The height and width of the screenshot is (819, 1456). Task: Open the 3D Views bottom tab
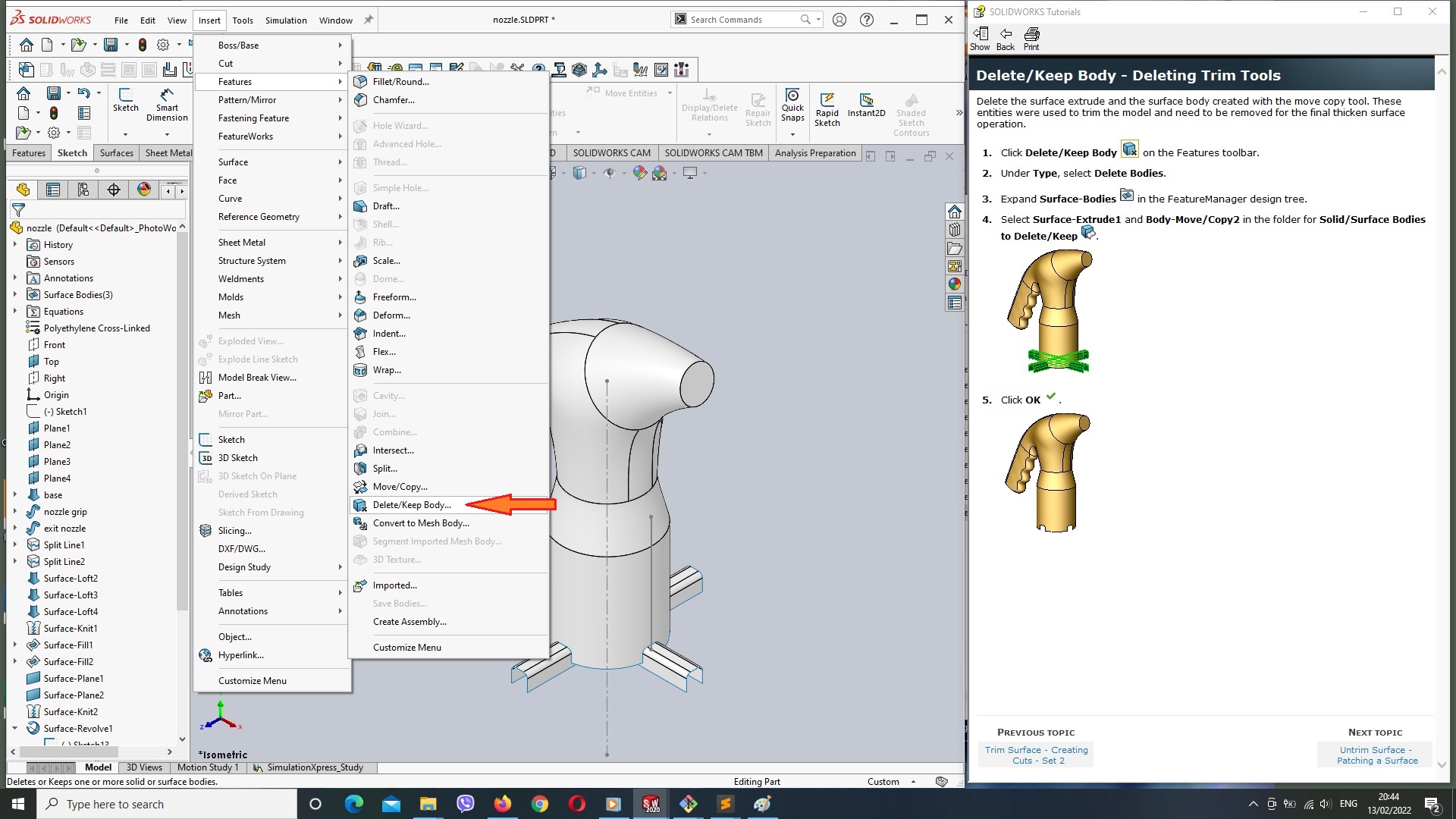click(x=144, y=767)
